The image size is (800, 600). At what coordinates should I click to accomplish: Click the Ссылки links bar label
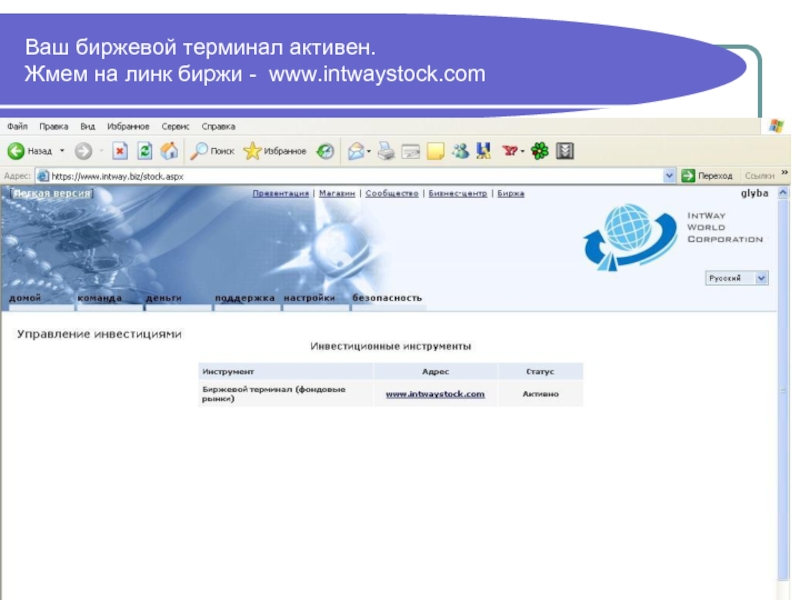click(759, 176)
